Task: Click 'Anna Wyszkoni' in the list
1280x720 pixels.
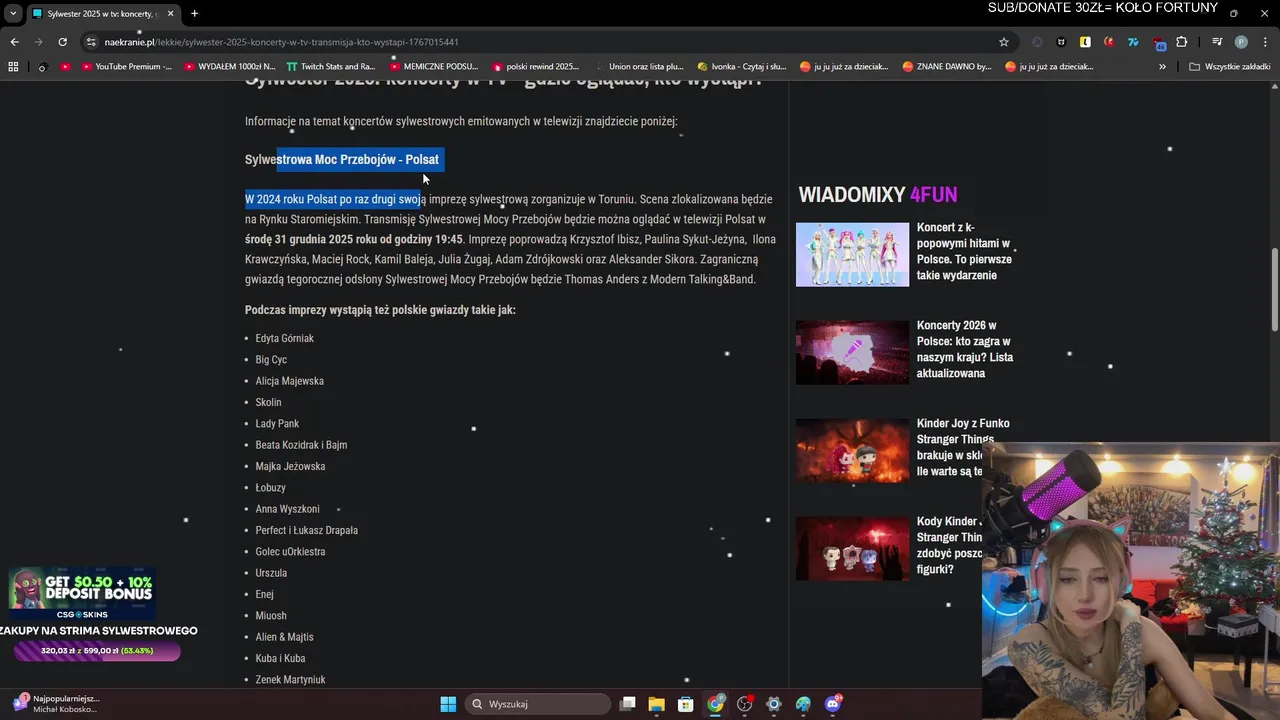Action: point(287,509)
